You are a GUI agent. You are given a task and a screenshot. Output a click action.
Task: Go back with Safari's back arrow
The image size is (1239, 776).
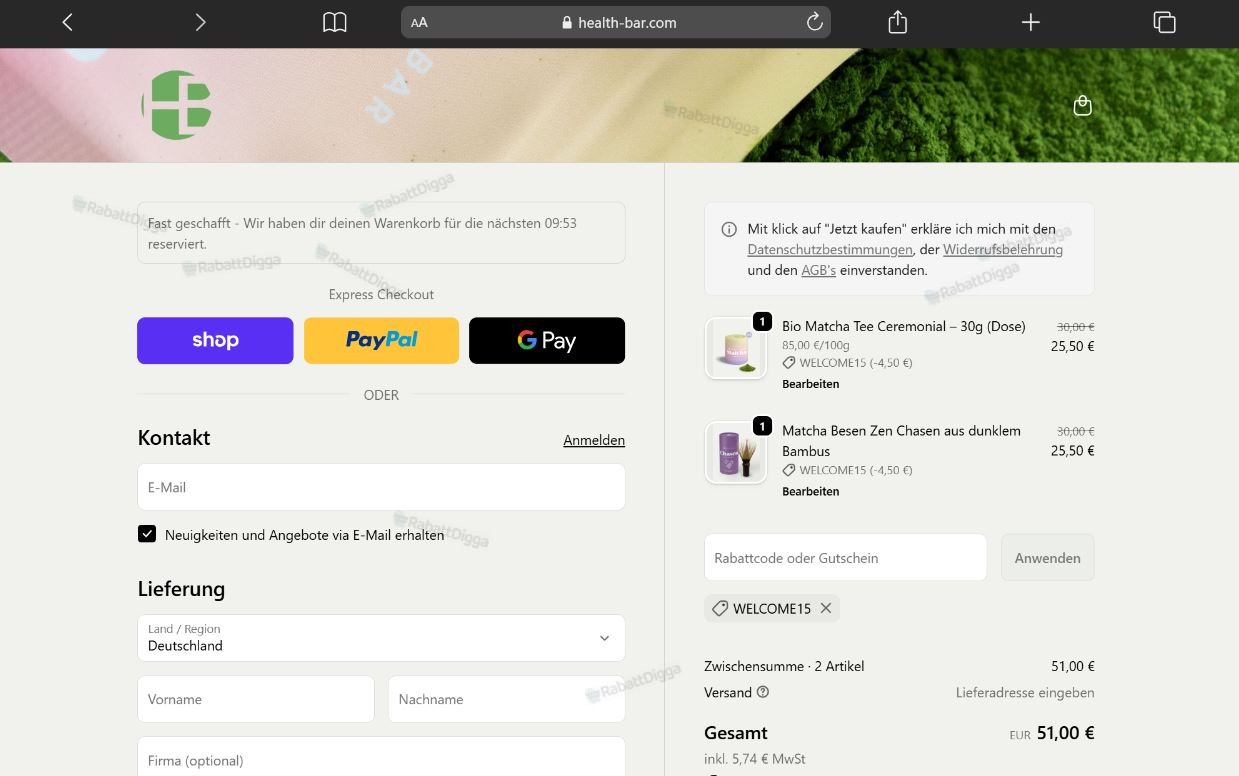click(x=67, y=22)
